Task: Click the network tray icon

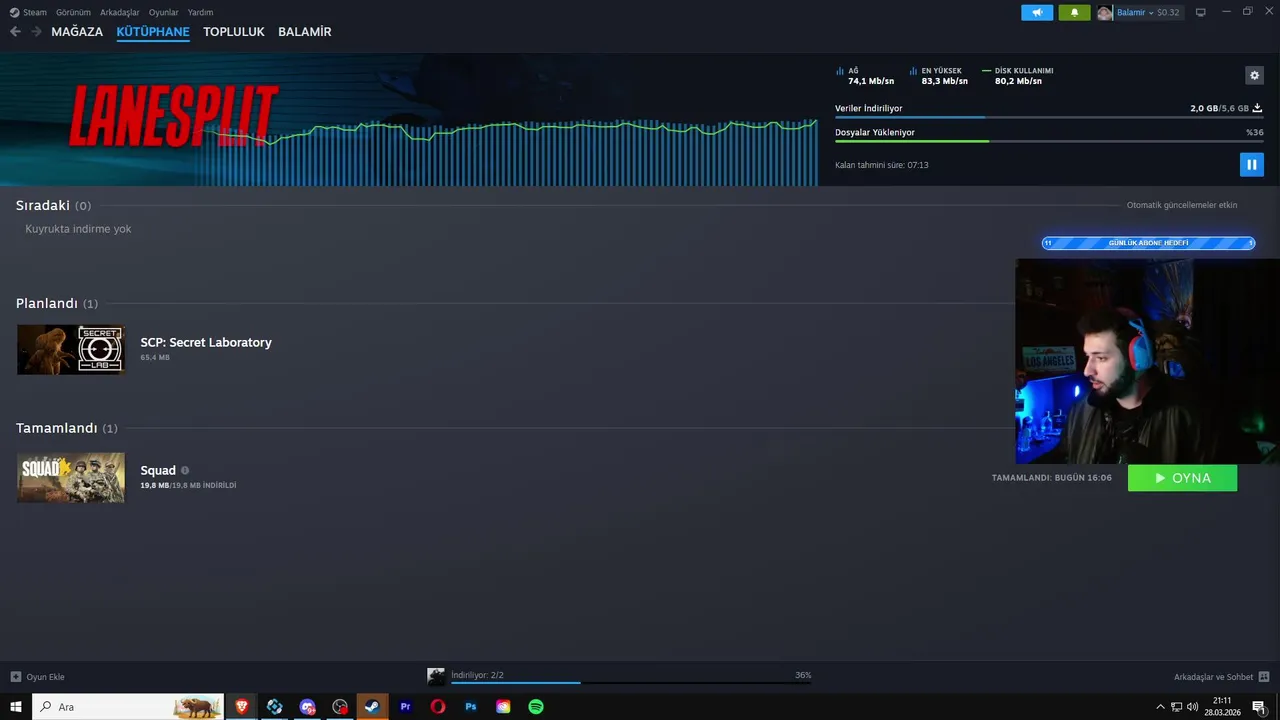Action: [x=1176, y=707]
